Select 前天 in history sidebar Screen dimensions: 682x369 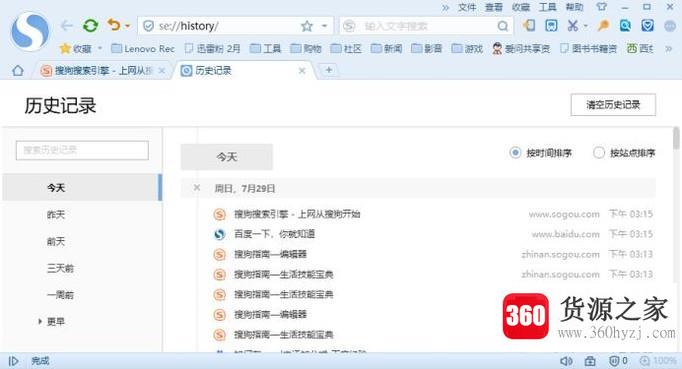tap(82, 242)
